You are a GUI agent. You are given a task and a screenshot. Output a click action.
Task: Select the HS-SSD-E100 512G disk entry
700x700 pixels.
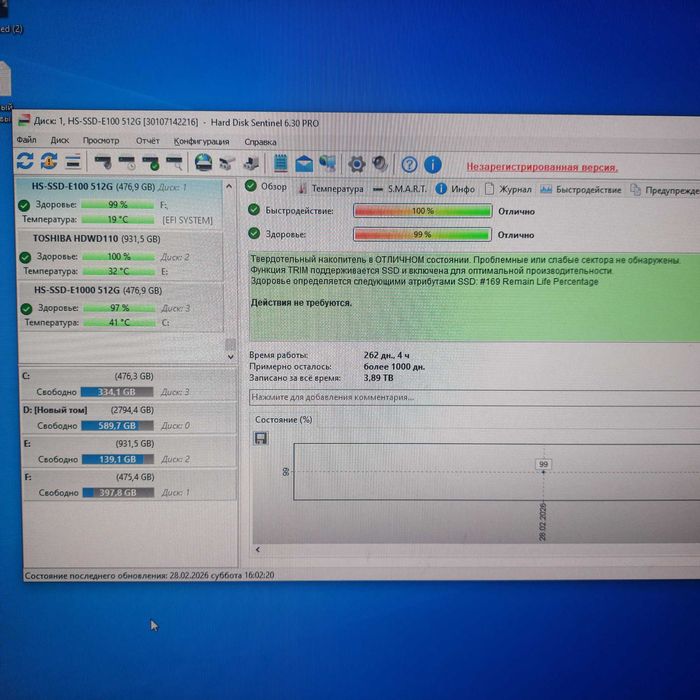120,204
